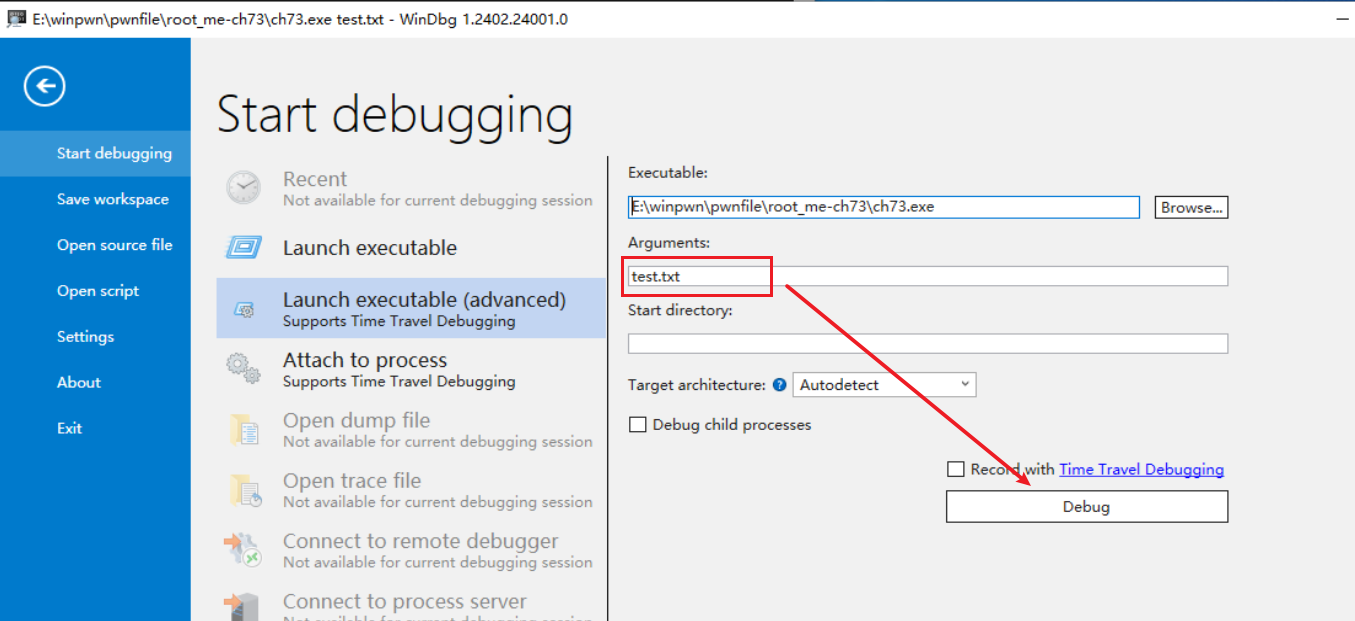Viewport: 1355px width, 621px height.
Task: Open Save workspace in sidebar
Action: pyautogui.click(x=112, y=199)
